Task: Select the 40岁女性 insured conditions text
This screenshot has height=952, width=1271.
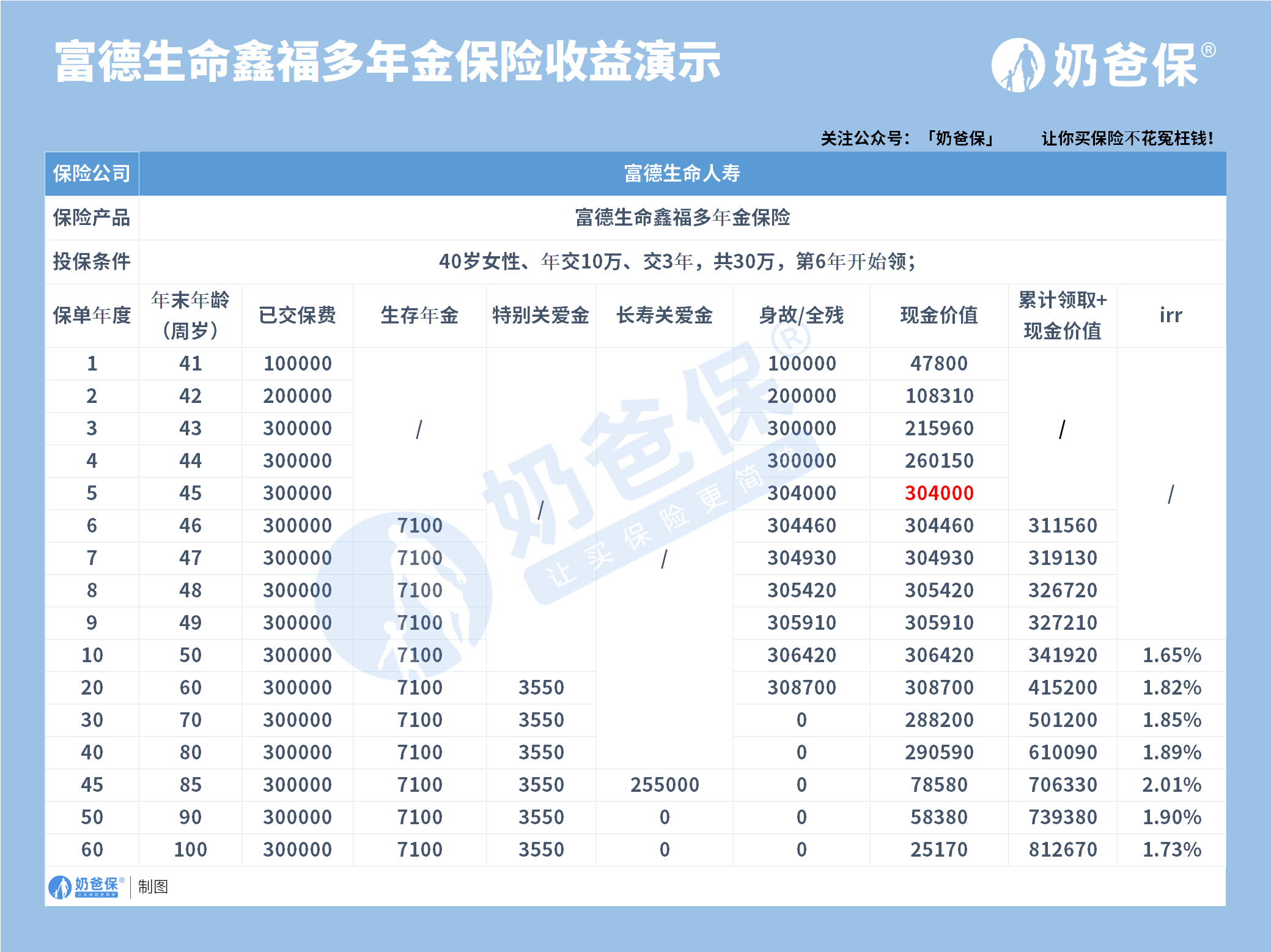Action: pyautogui.click(x=677, y=262)
